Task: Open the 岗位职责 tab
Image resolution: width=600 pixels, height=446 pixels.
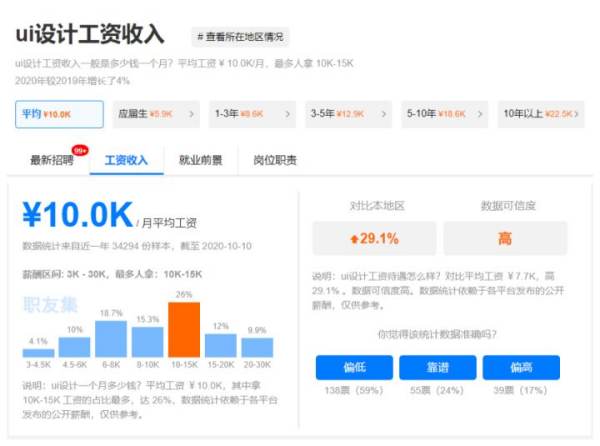Action: pos(275,160)
